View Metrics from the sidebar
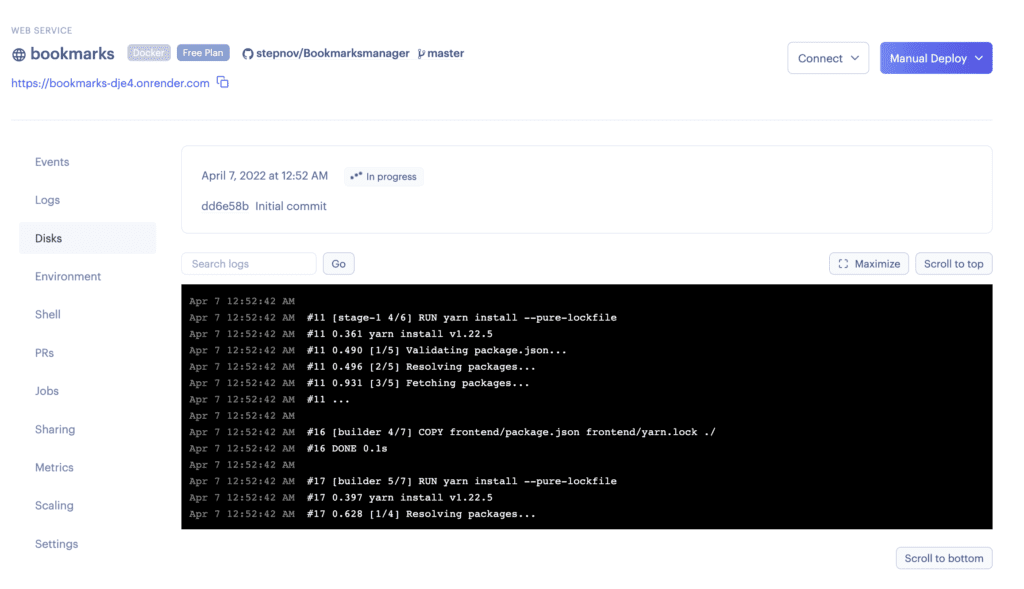The image size is (1024, 589). click(54, 467)
